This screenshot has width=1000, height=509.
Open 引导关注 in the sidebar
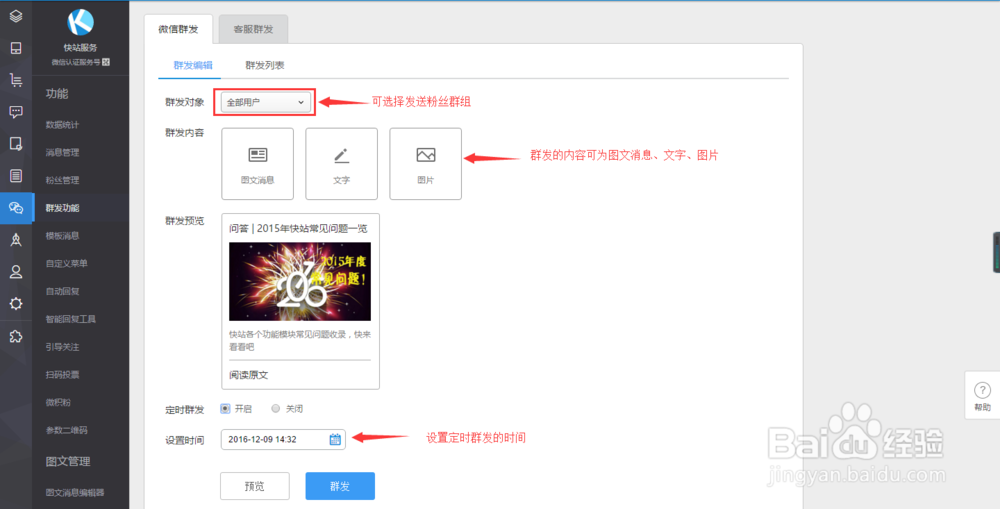(62, 347)
